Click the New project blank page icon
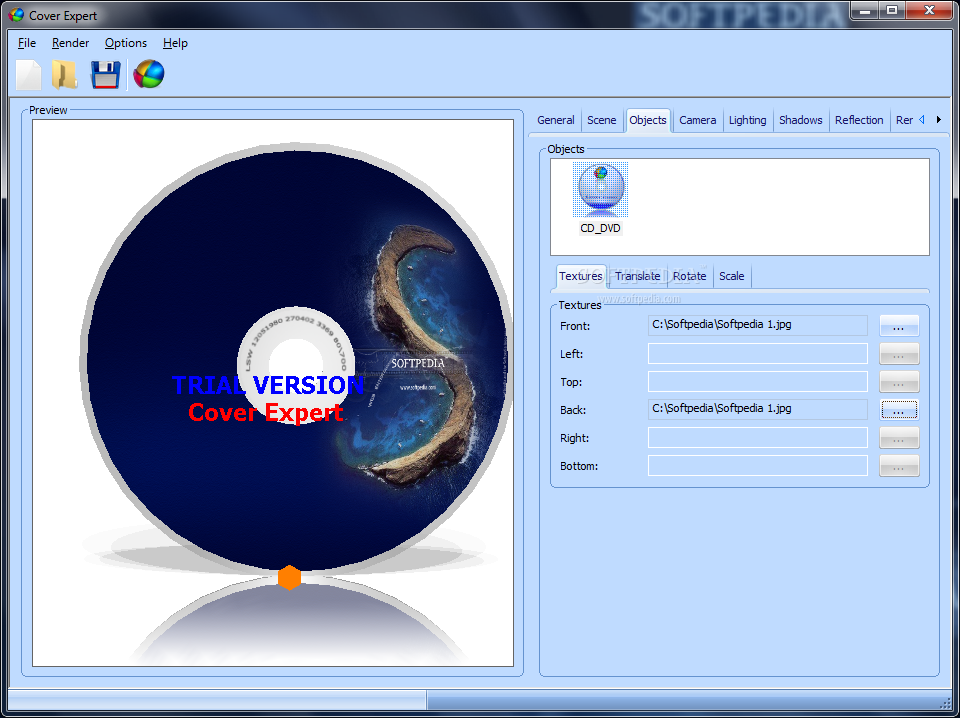The height and width of the screenshot is (718, 960). (x=29, y=75)
